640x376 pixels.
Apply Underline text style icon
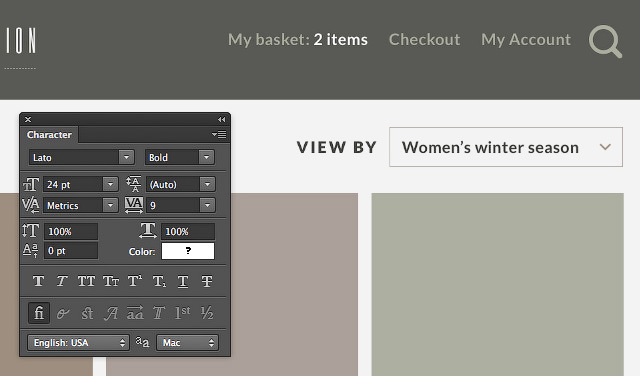click(x=183, y=281)
